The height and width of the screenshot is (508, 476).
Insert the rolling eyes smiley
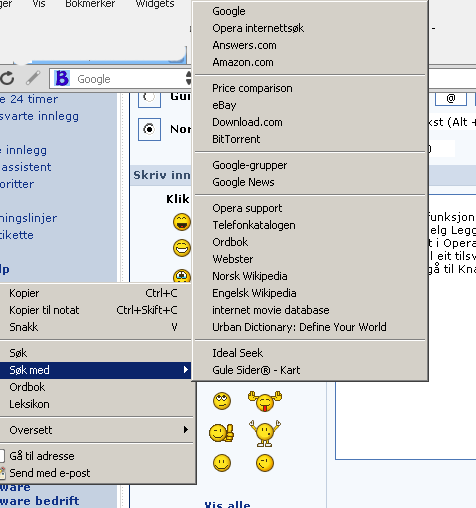[x=222, y=401]
